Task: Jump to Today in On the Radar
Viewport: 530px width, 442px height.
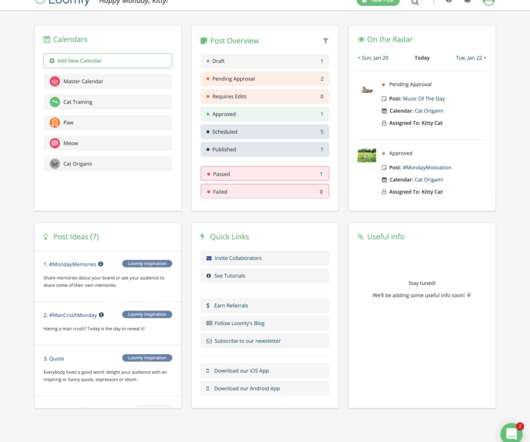Action: pyautogui.click(x=422, y=58)
